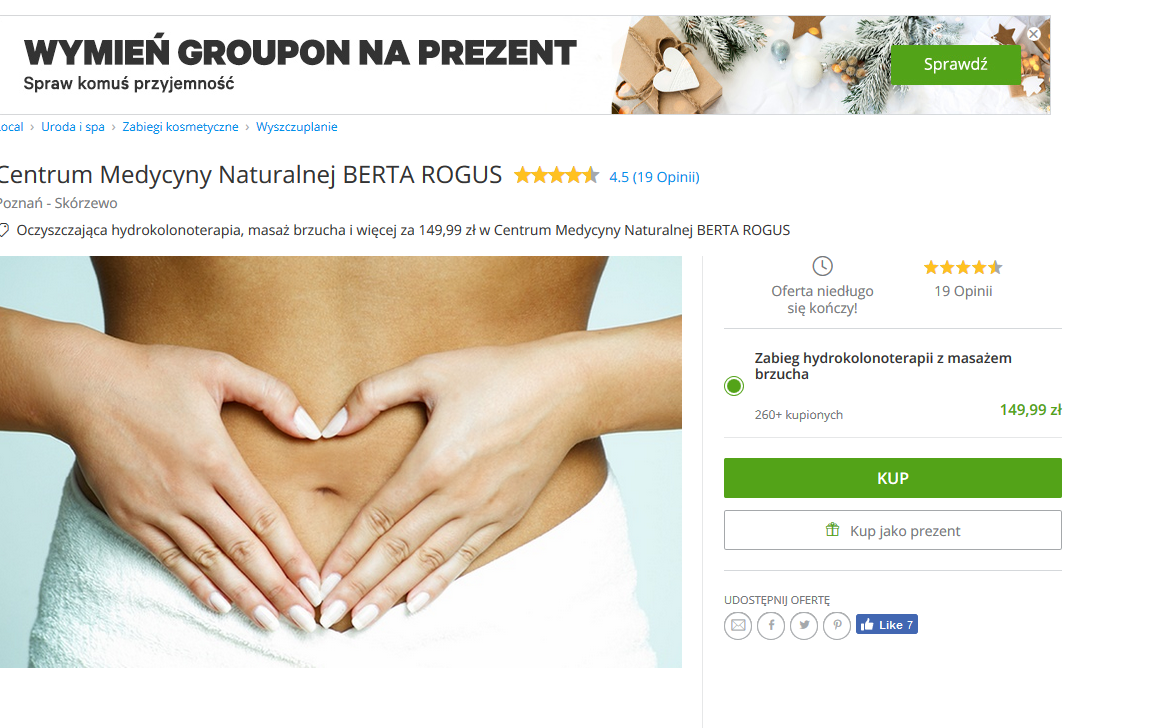Click the gift icon in 'Kup jako prezent'
1154x728 pixels.
832,529
